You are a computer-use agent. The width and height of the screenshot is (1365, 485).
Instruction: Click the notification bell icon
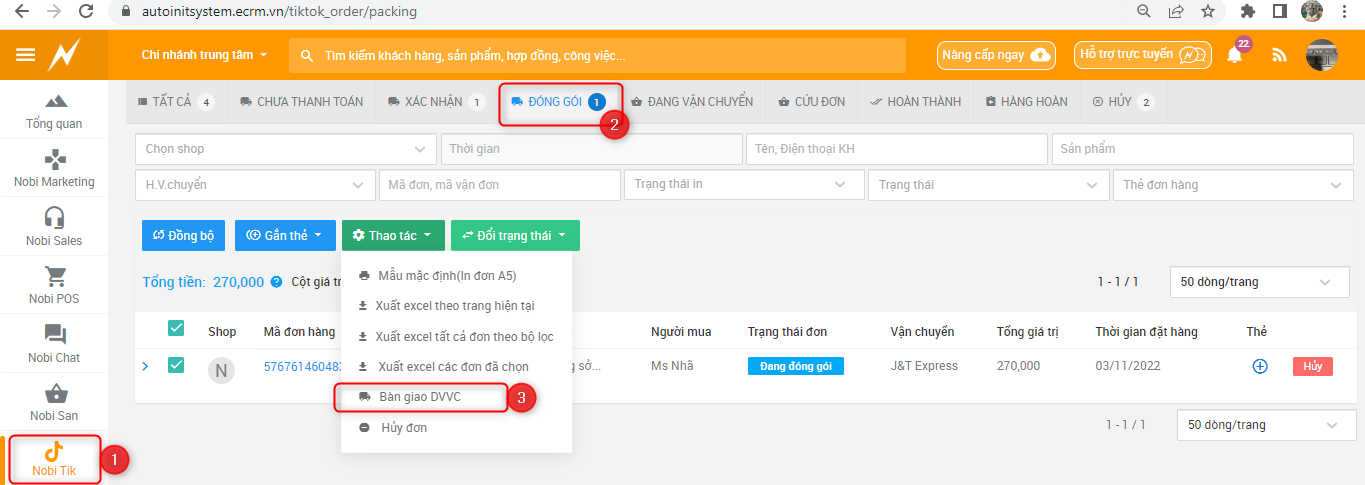tap(1235, 56)
